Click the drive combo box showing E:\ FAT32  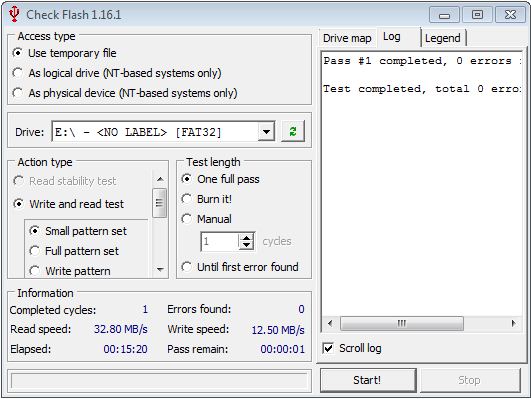[163, 131]
